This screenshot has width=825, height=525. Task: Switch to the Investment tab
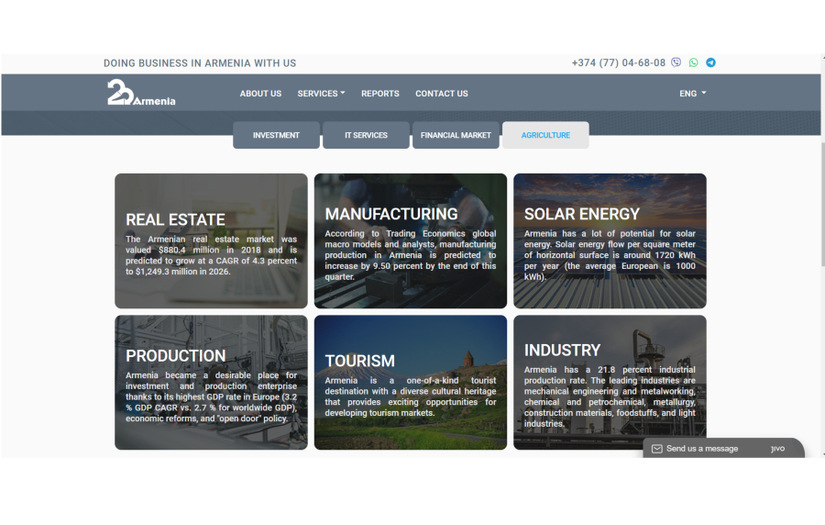(x=276, y=135)
